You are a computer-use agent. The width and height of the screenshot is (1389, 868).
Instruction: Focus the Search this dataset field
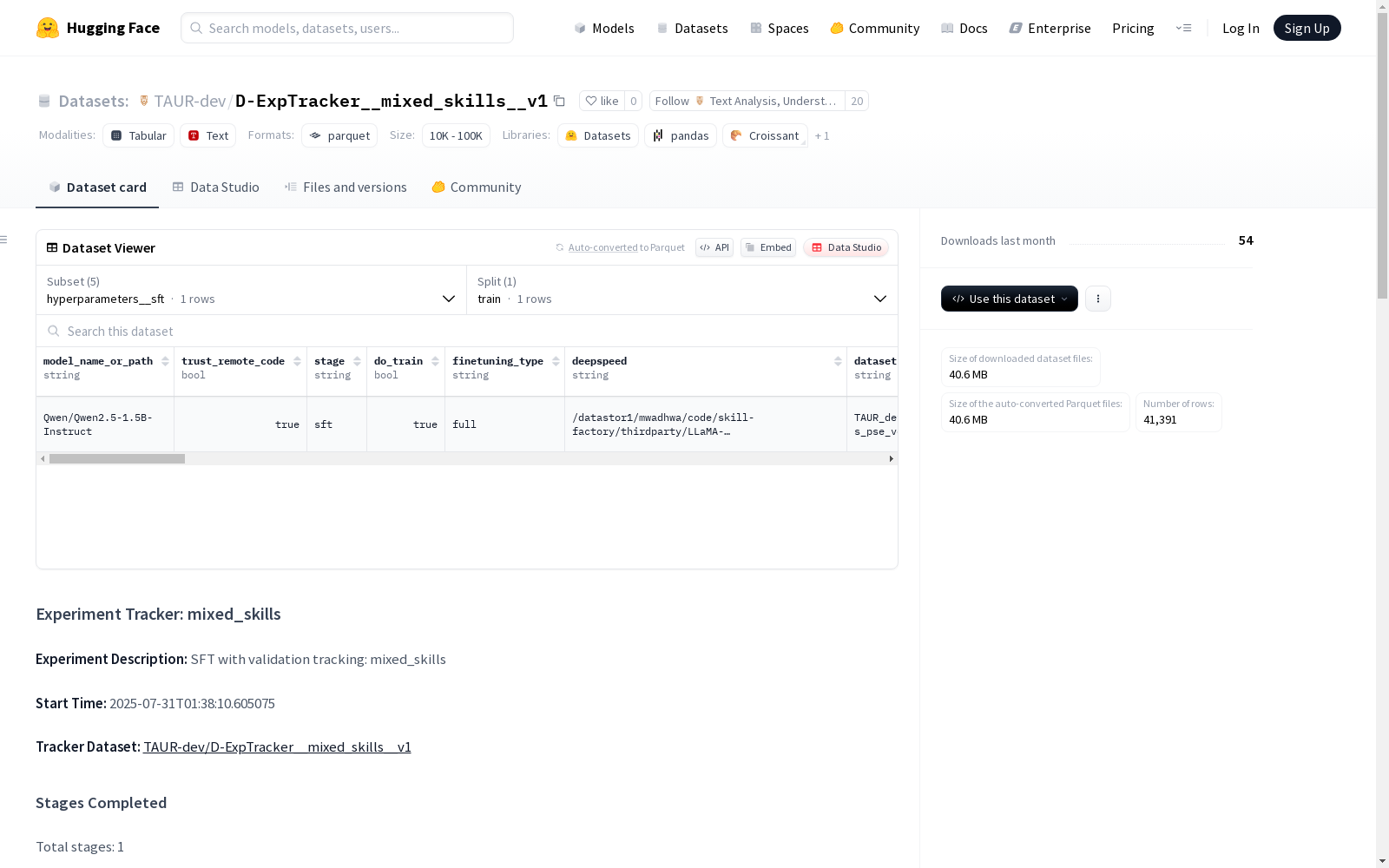tap(467, 331)
